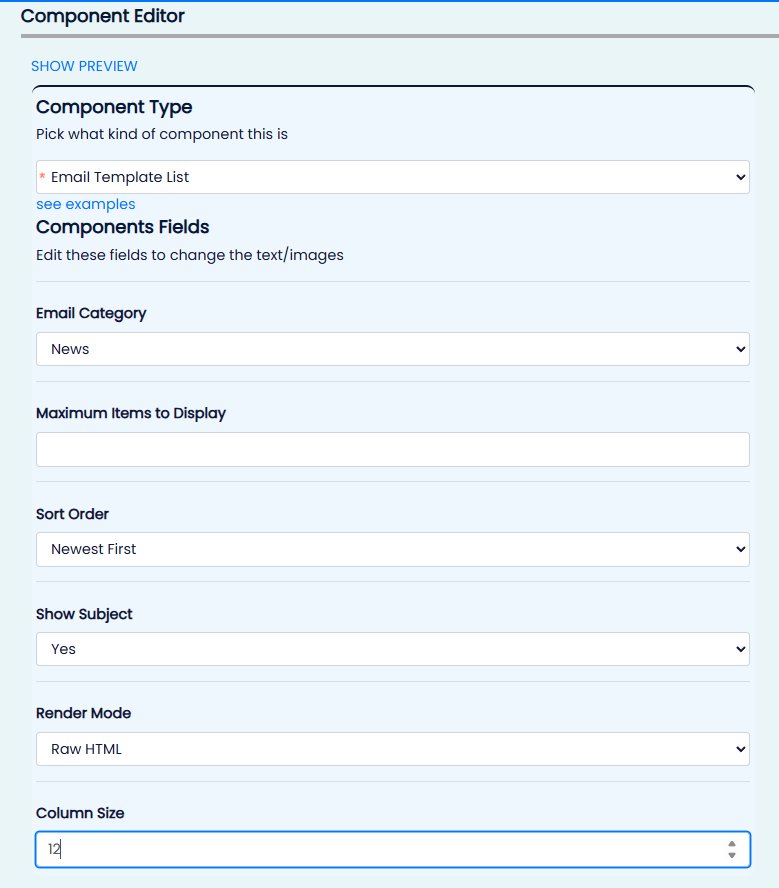Click the Render Mode field label

[x=83, y=714]
